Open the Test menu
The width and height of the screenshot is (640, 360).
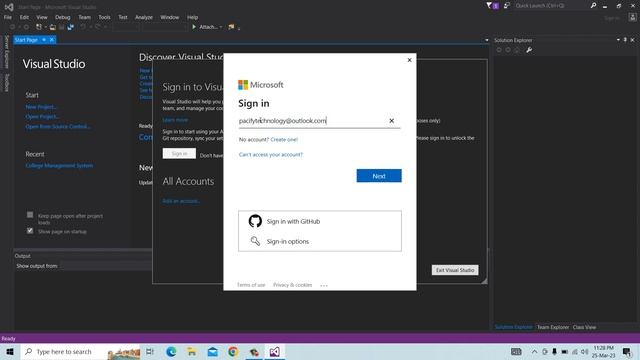click(123, 17)
